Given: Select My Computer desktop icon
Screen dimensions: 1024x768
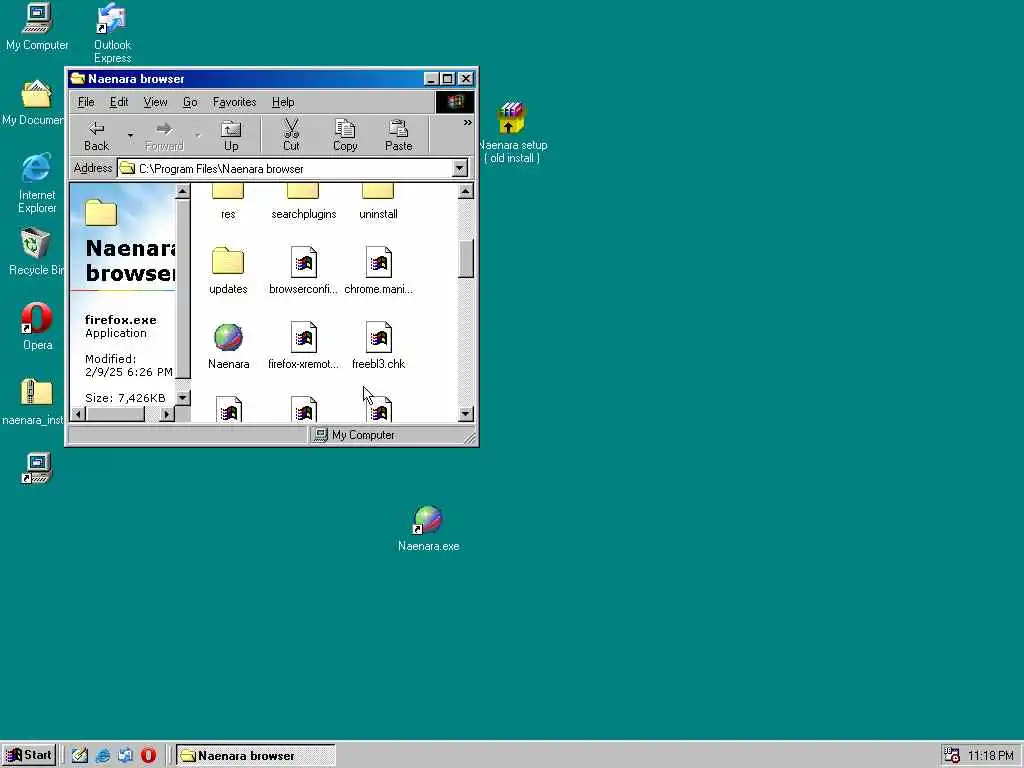Looking at the screenshot, I should [x=37, y=27].
